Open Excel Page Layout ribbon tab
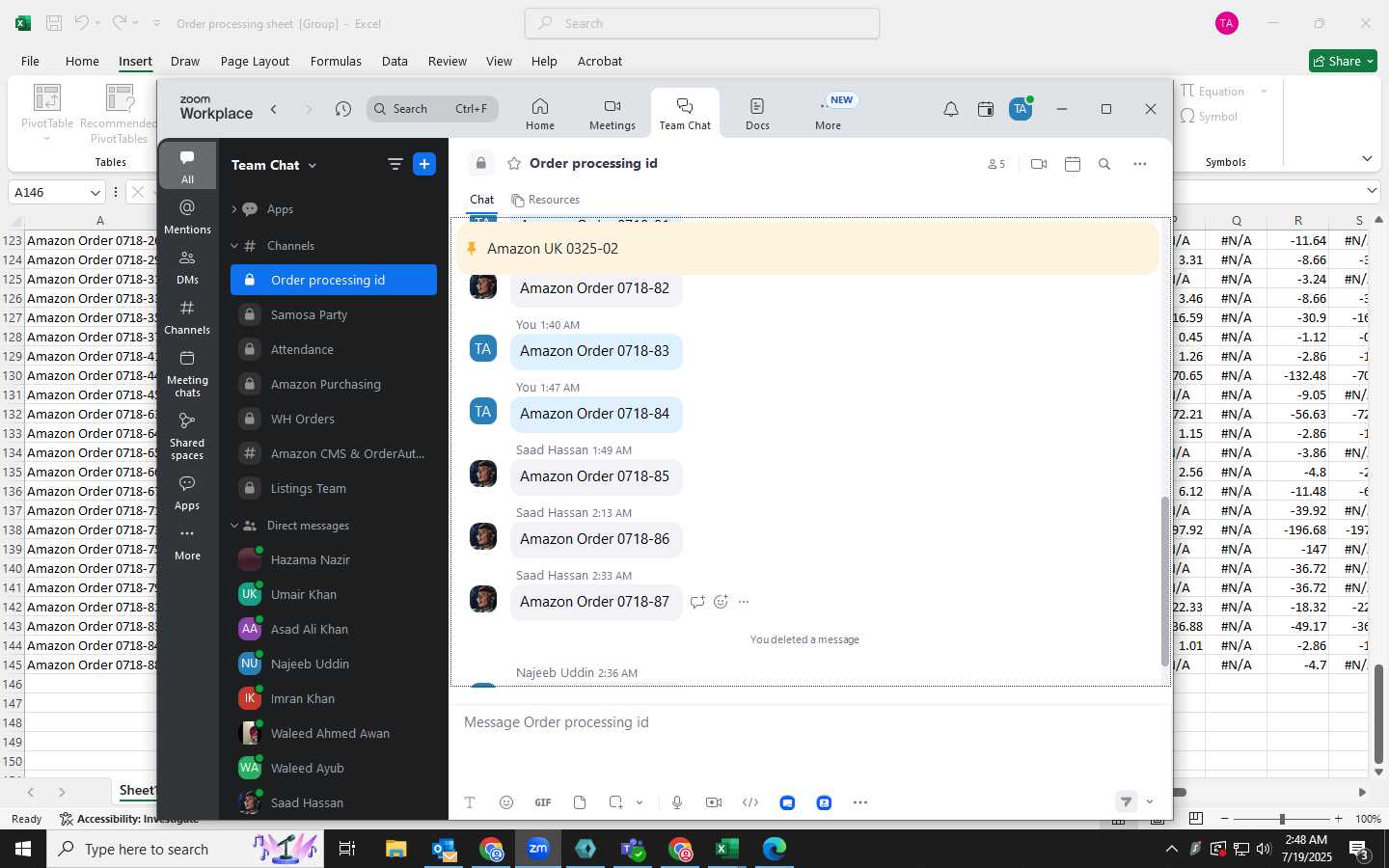The image size is (1389, 868). 255,61
